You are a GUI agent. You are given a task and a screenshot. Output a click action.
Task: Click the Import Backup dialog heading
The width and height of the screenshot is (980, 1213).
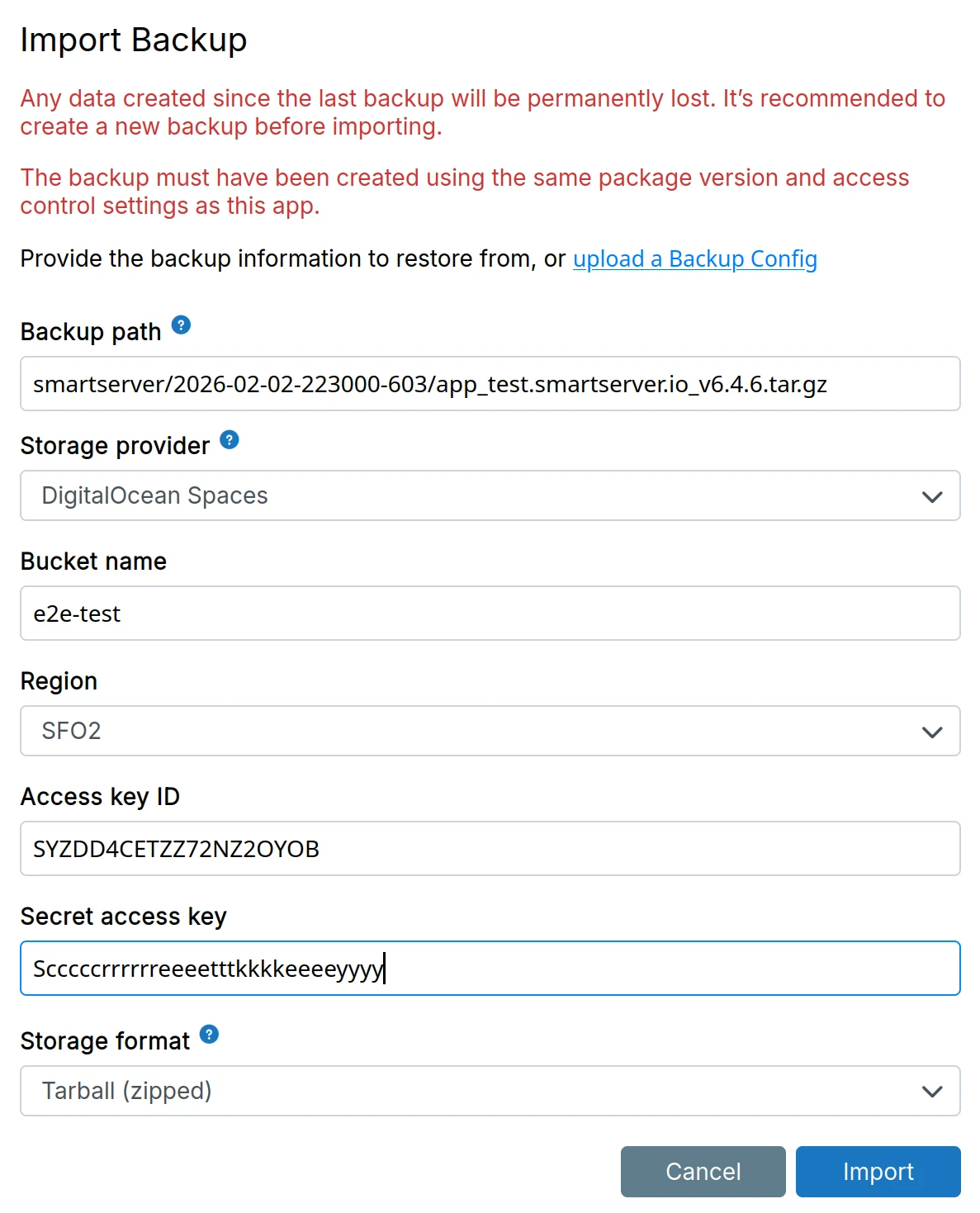133,39
